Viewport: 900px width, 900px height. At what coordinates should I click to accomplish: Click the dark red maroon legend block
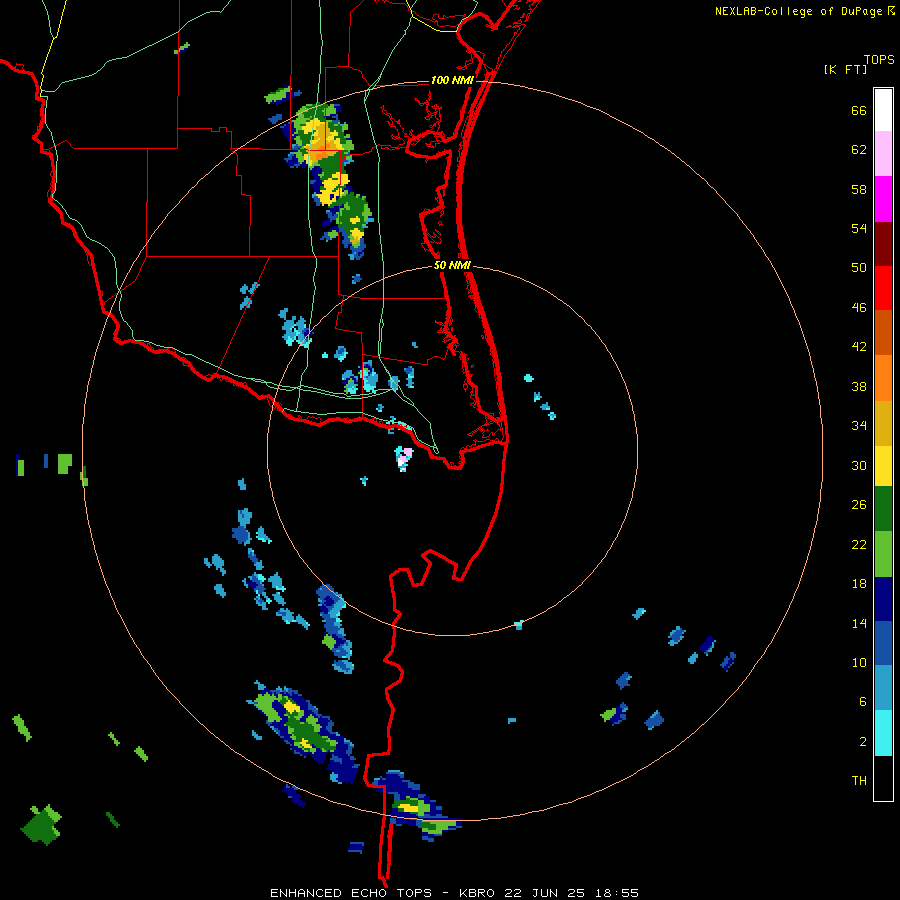click(883, 243)
